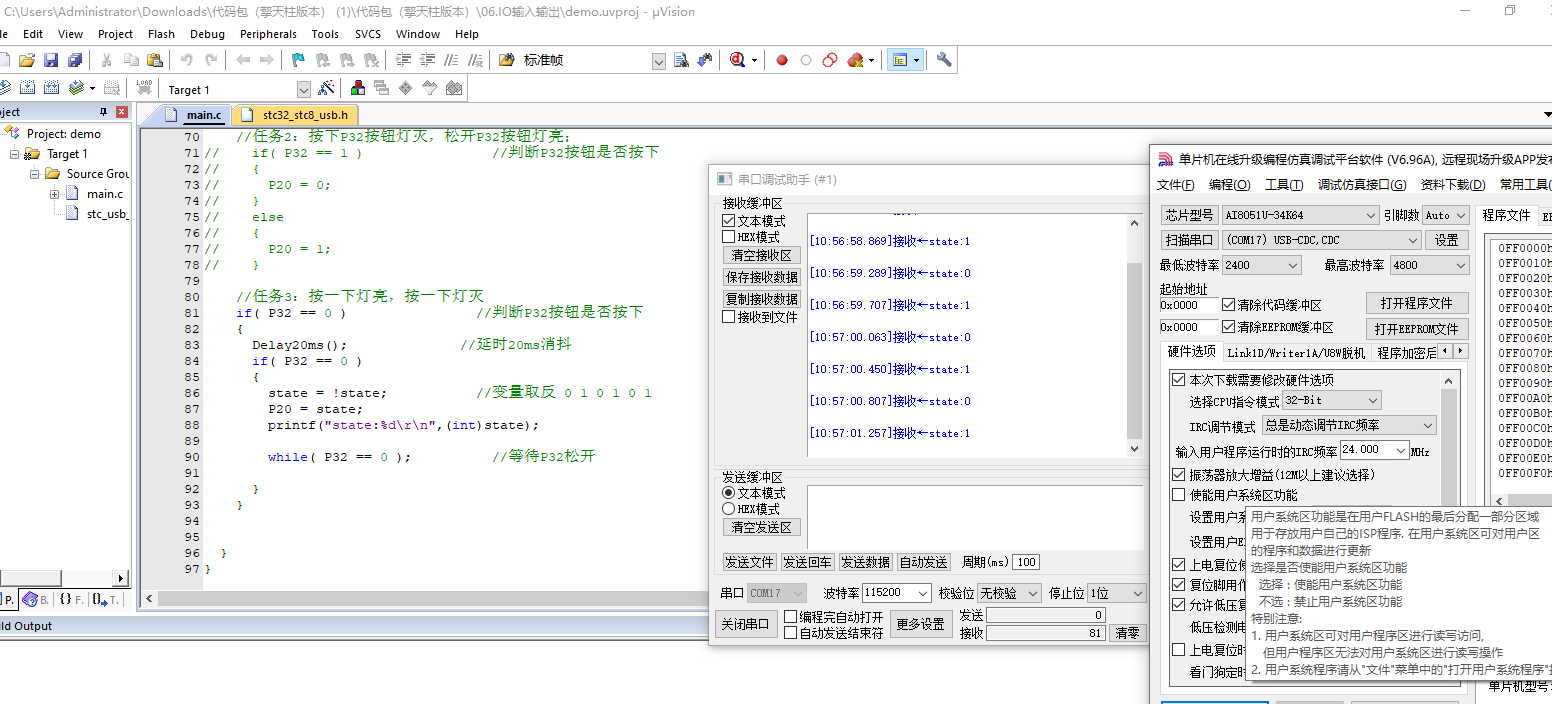This screenshot has width=1552, height=704.
Task: Open the Target 1 selection dropdown
Action: point(304,87)
